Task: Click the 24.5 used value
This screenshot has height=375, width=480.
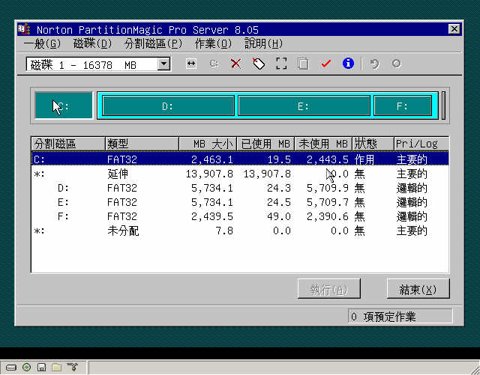Action: (279, 203)
